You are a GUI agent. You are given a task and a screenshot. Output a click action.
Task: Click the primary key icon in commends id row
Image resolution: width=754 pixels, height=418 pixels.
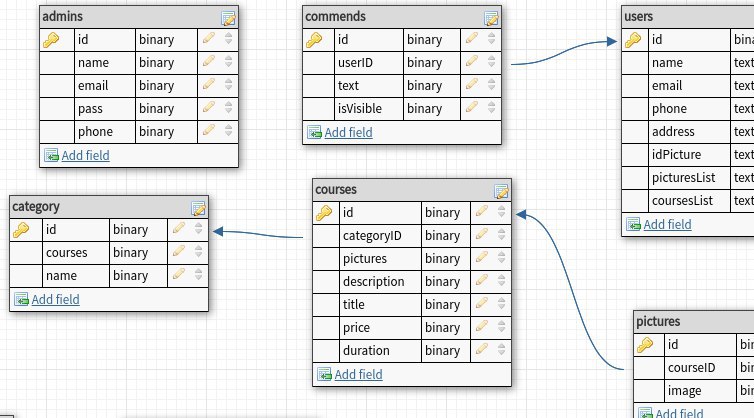tap(314, 39)
